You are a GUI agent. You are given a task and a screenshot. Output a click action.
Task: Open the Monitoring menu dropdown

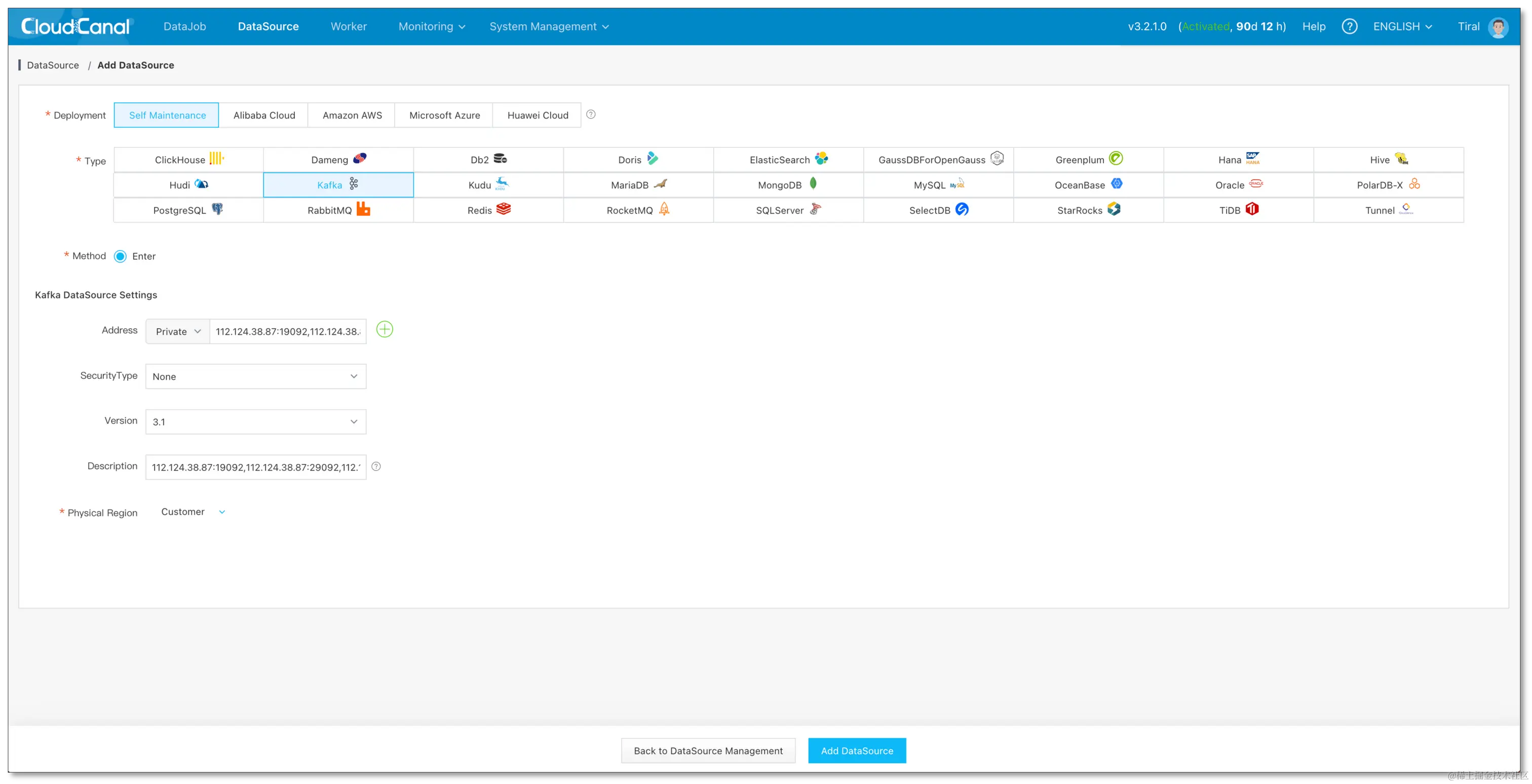click(x=432, y=26)
